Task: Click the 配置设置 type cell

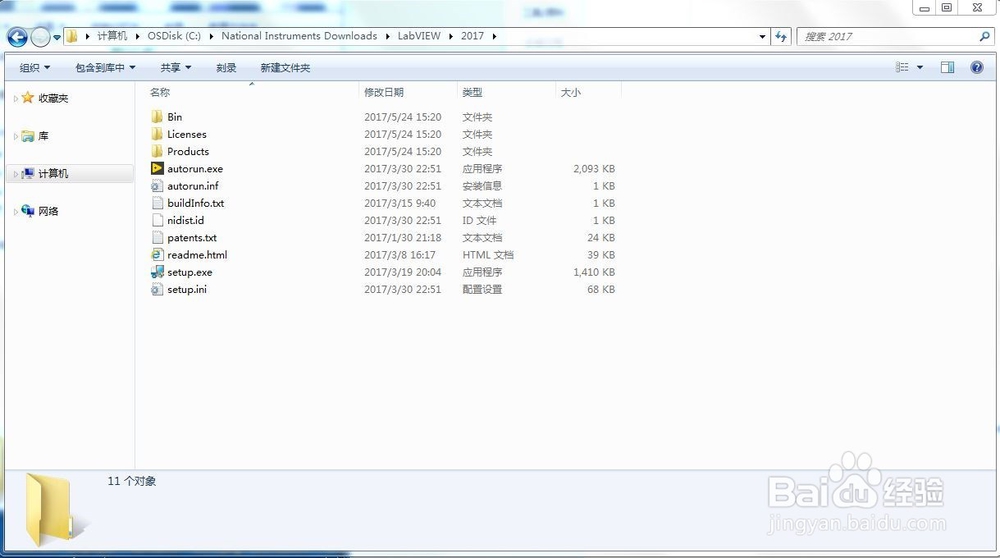Action: [482, 290]
